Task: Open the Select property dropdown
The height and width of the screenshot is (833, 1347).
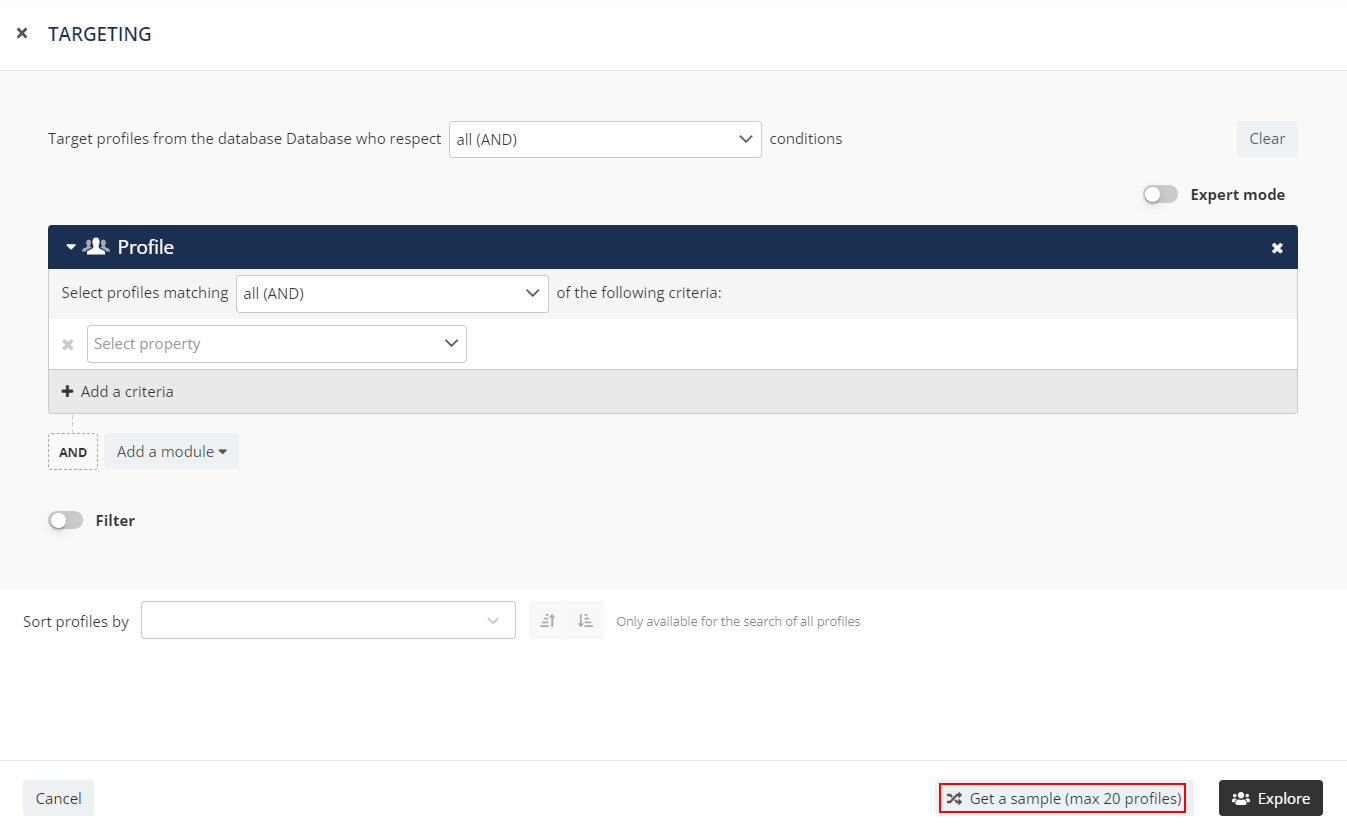Action: tap(277, 343)
